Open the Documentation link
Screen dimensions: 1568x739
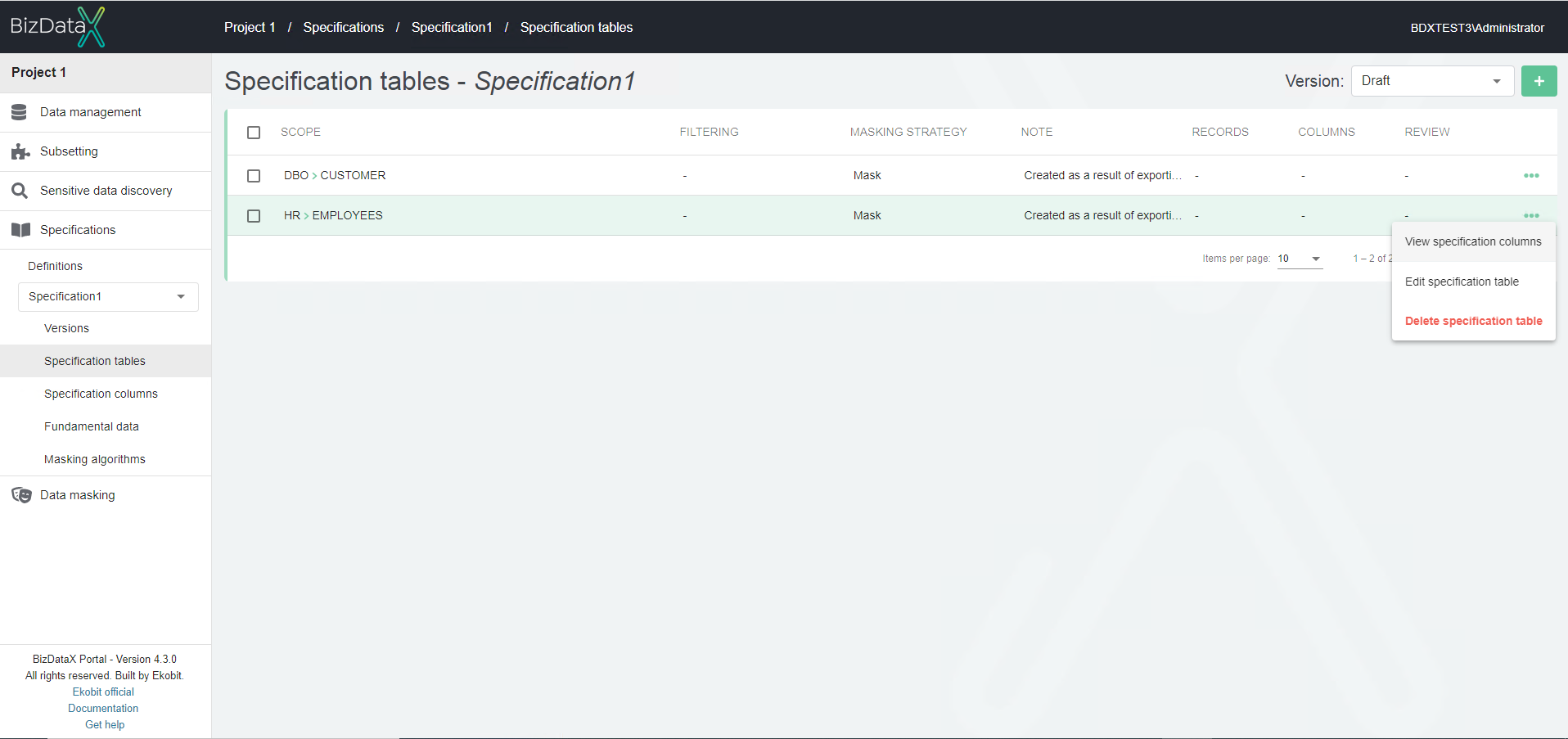(103, 708)
